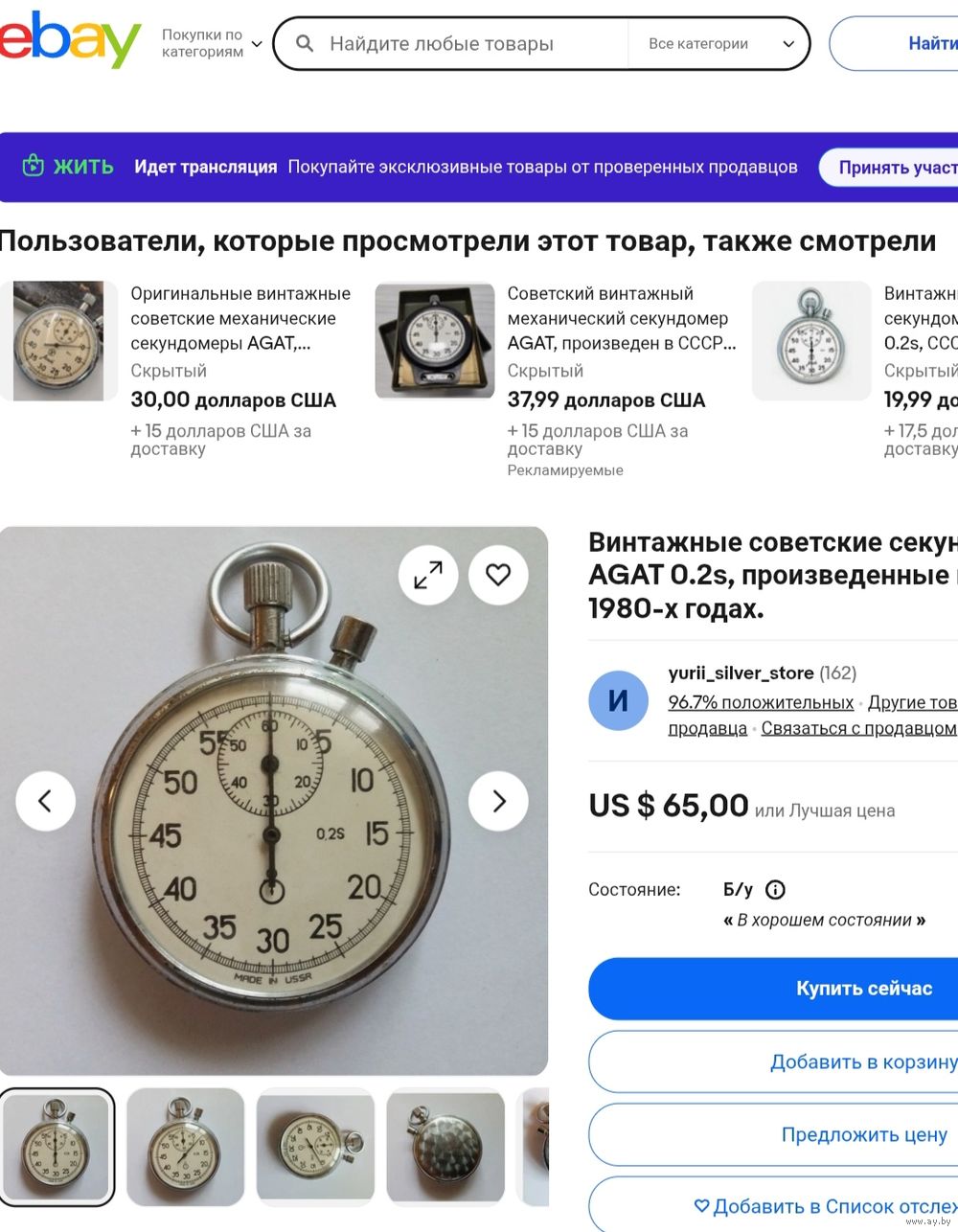Expand the Все категории selector
958x1232 pixels.
coord(720,43)
